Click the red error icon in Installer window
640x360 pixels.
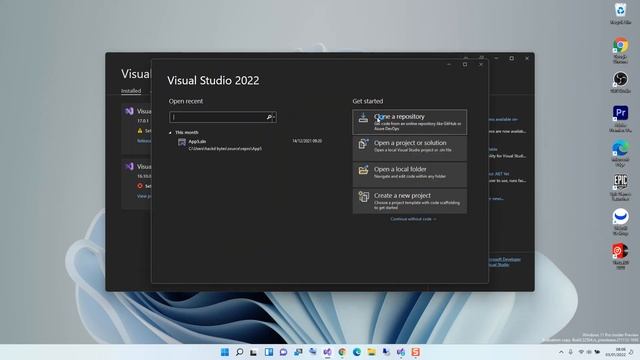click(140, 186)
